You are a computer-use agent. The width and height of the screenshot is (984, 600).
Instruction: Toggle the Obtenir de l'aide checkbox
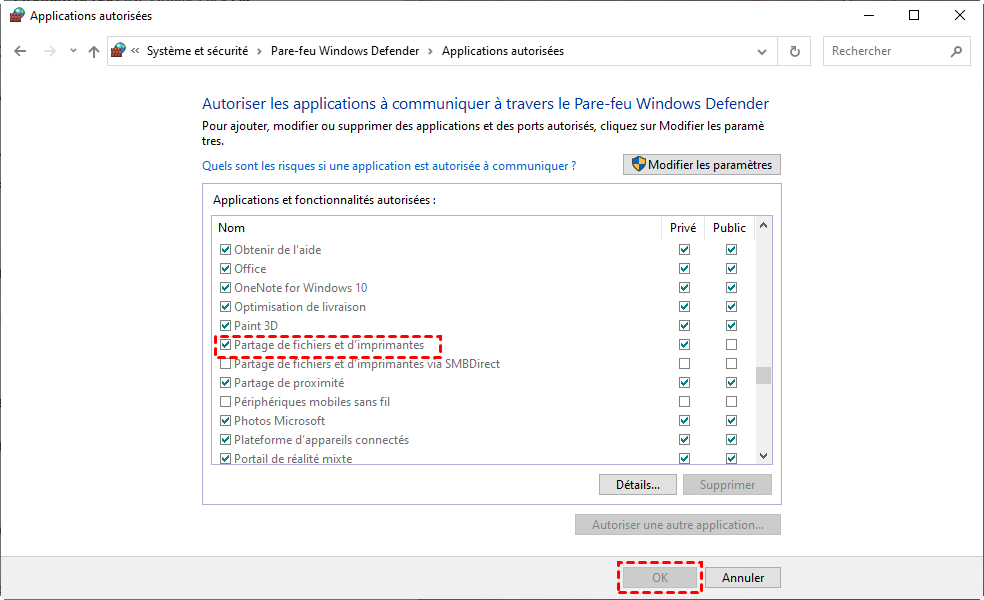[225, 250]
